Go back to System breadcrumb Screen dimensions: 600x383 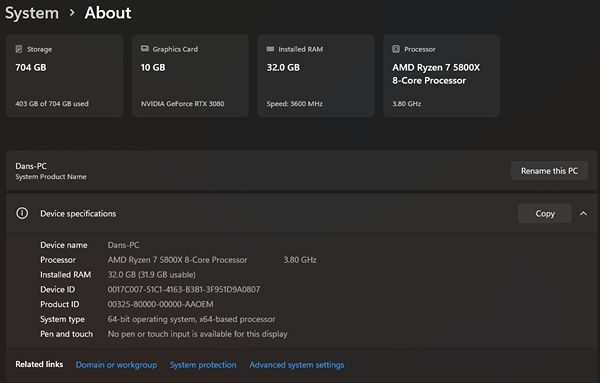click(32, 13)
